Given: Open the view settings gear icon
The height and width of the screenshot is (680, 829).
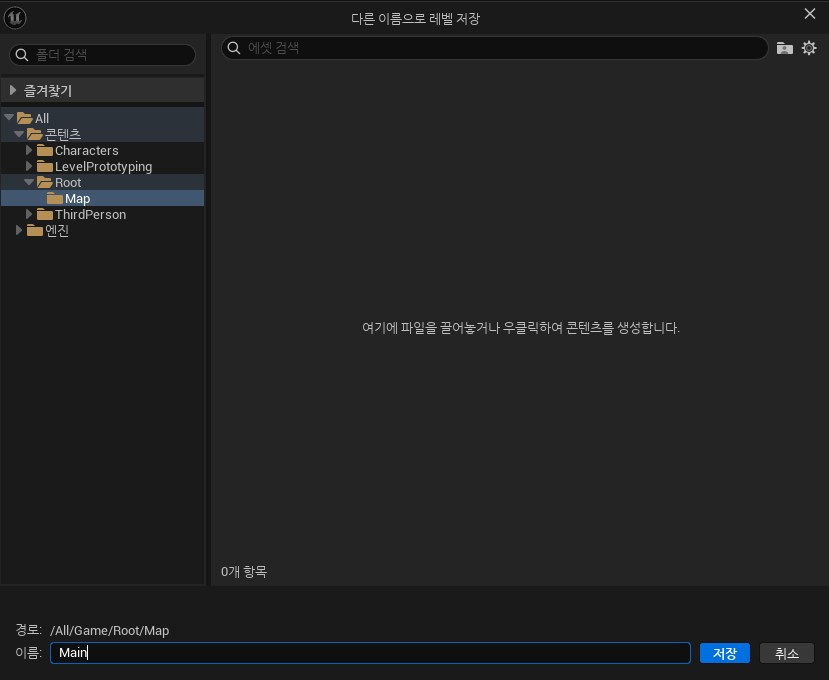Looking at the screenshot, I should pyautogui.click(x=809, y=48).
